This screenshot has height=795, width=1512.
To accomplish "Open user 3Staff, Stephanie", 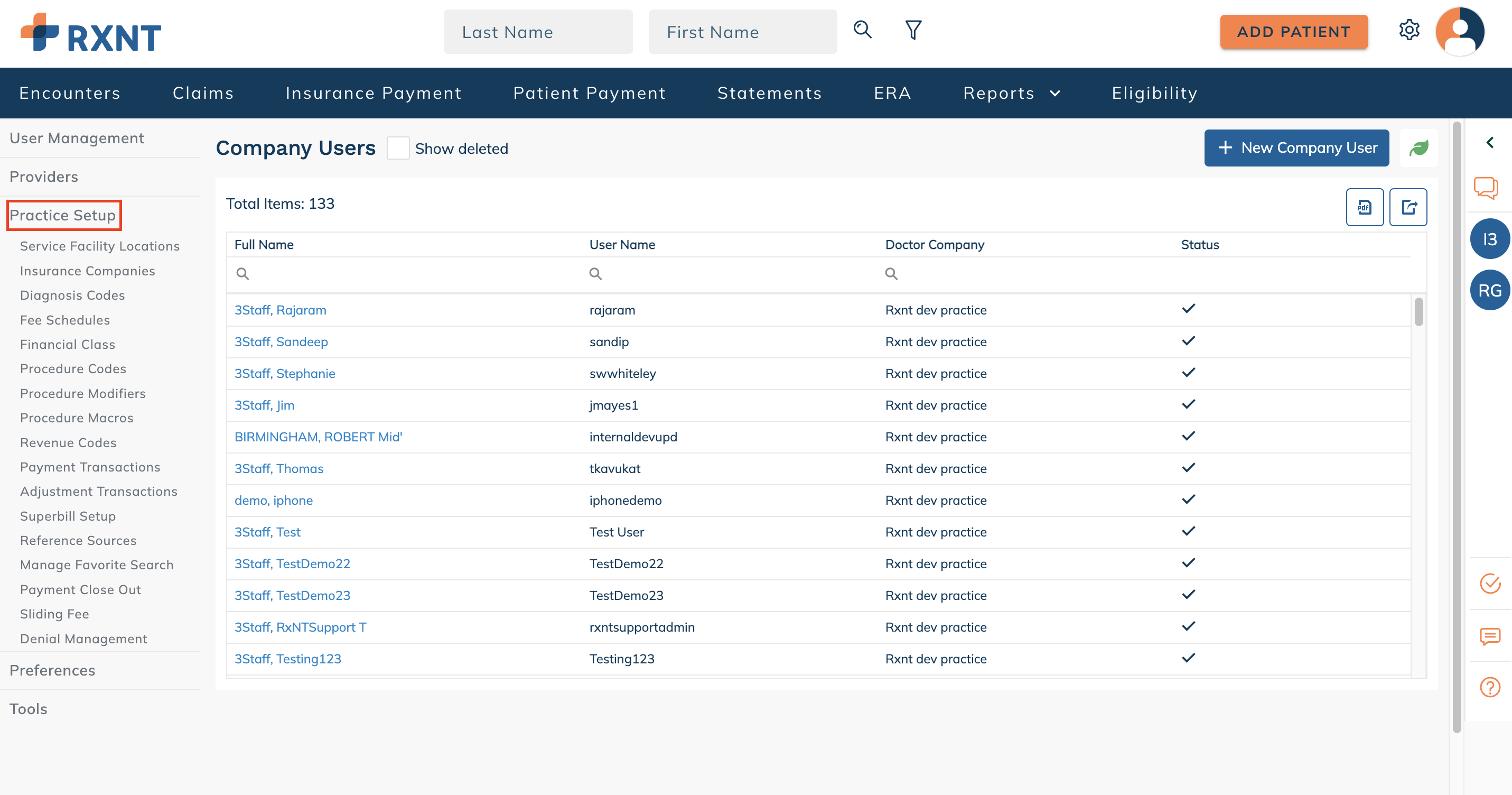I will coord(285,373).
